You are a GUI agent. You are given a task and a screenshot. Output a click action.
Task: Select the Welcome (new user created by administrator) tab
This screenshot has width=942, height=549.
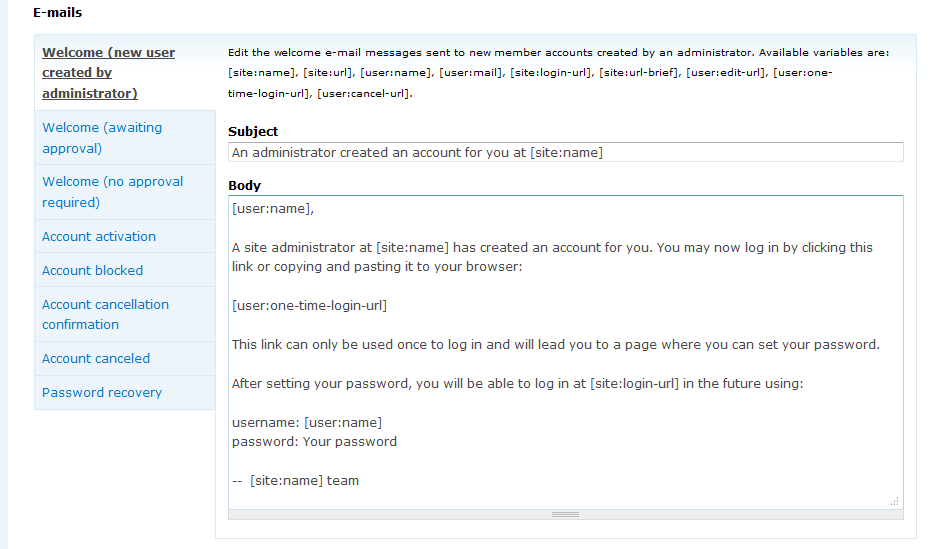[108, 73]
